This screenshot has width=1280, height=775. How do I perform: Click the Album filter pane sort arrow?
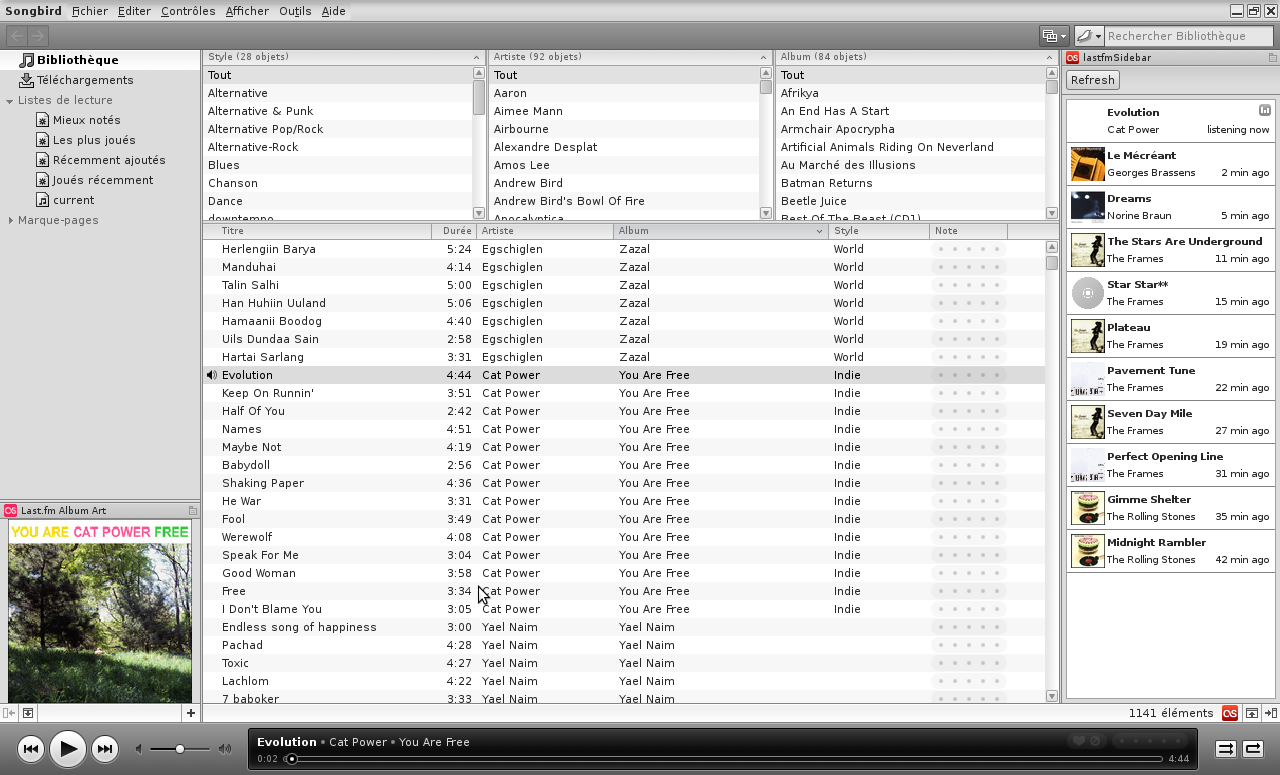point(1050,58)
